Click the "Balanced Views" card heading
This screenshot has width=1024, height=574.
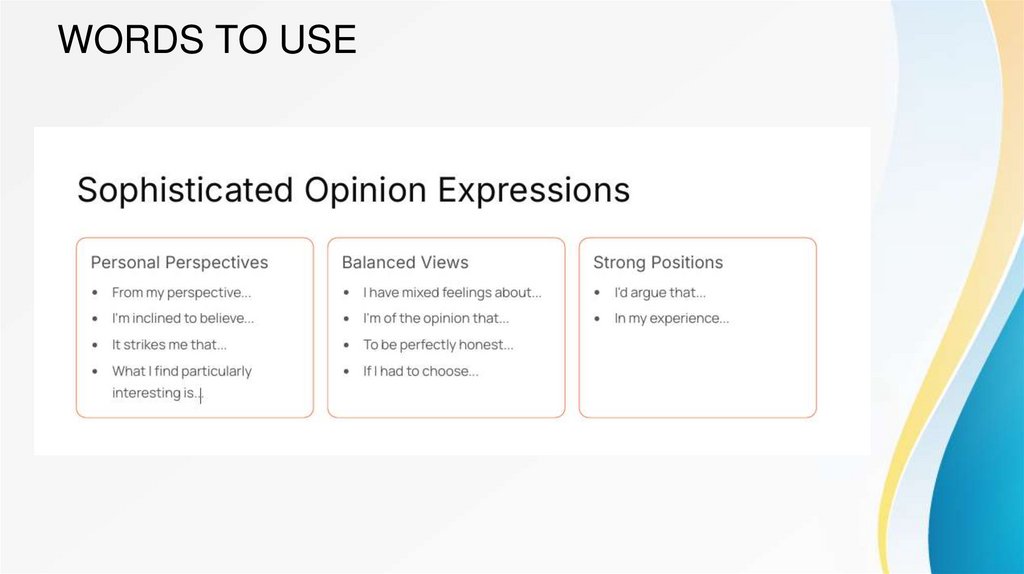(405, 262)
